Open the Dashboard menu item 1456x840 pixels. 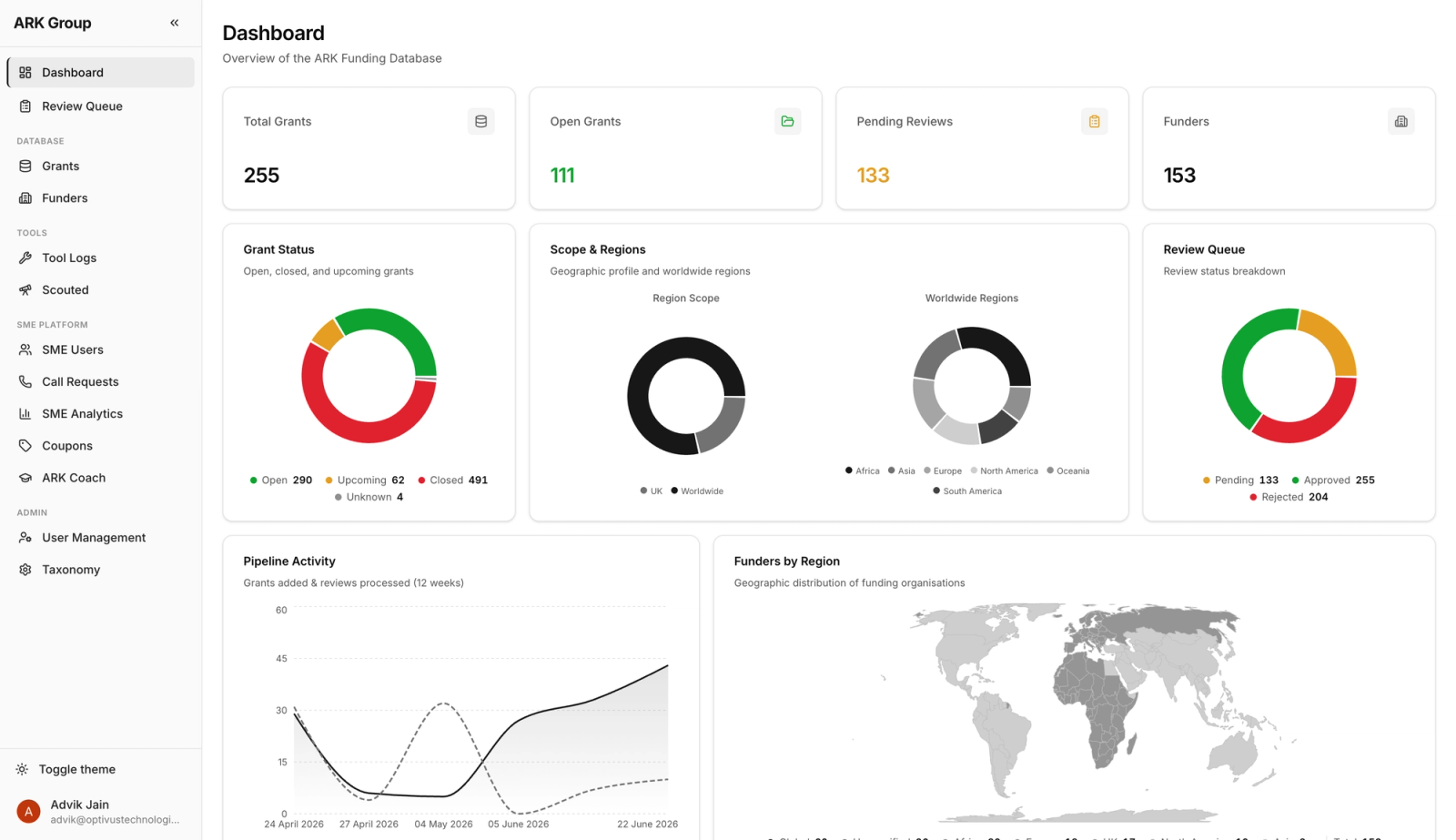100,73
